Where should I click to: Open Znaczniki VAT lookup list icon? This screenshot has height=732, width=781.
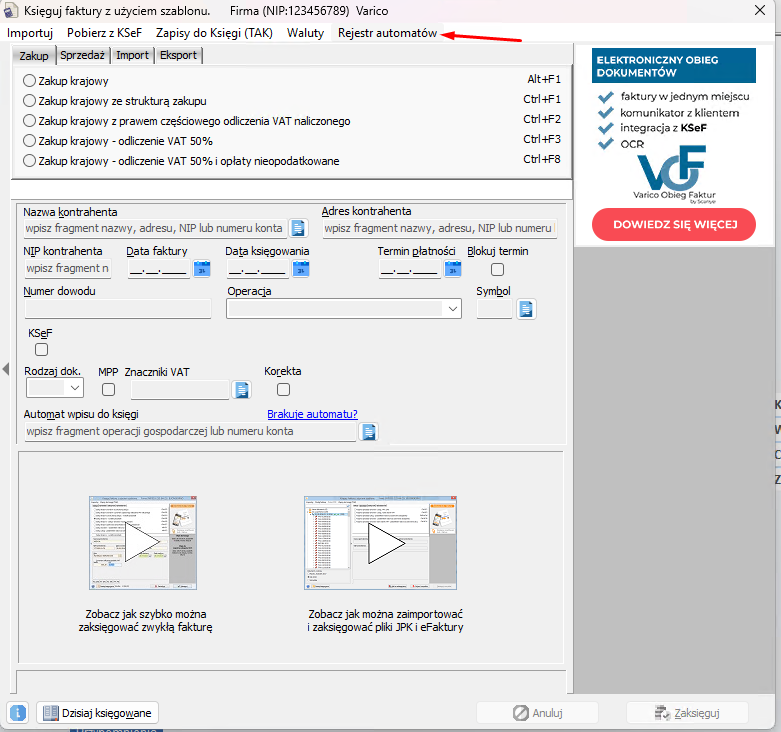point(241,389)
